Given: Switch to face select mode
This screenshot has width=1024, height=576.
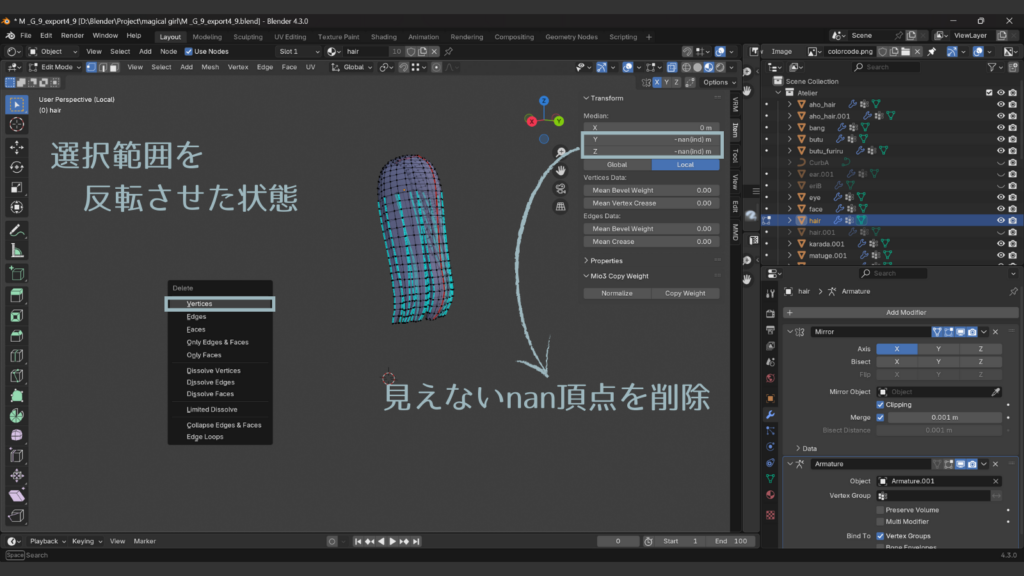Looking at the screenshot, I should pos(114,67).
